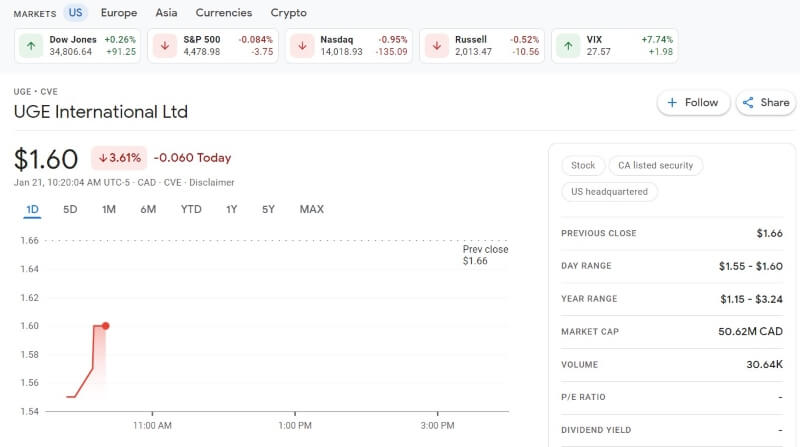This screenshot has width=800, height=447.
Task: Click the red price marker dot on chart
Action: click(x=106, y=326)
